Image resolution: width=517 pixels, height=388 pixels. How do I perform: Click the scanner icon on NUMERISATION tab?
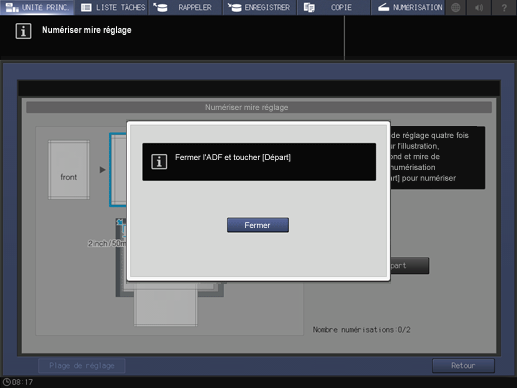tap(384, 7)
